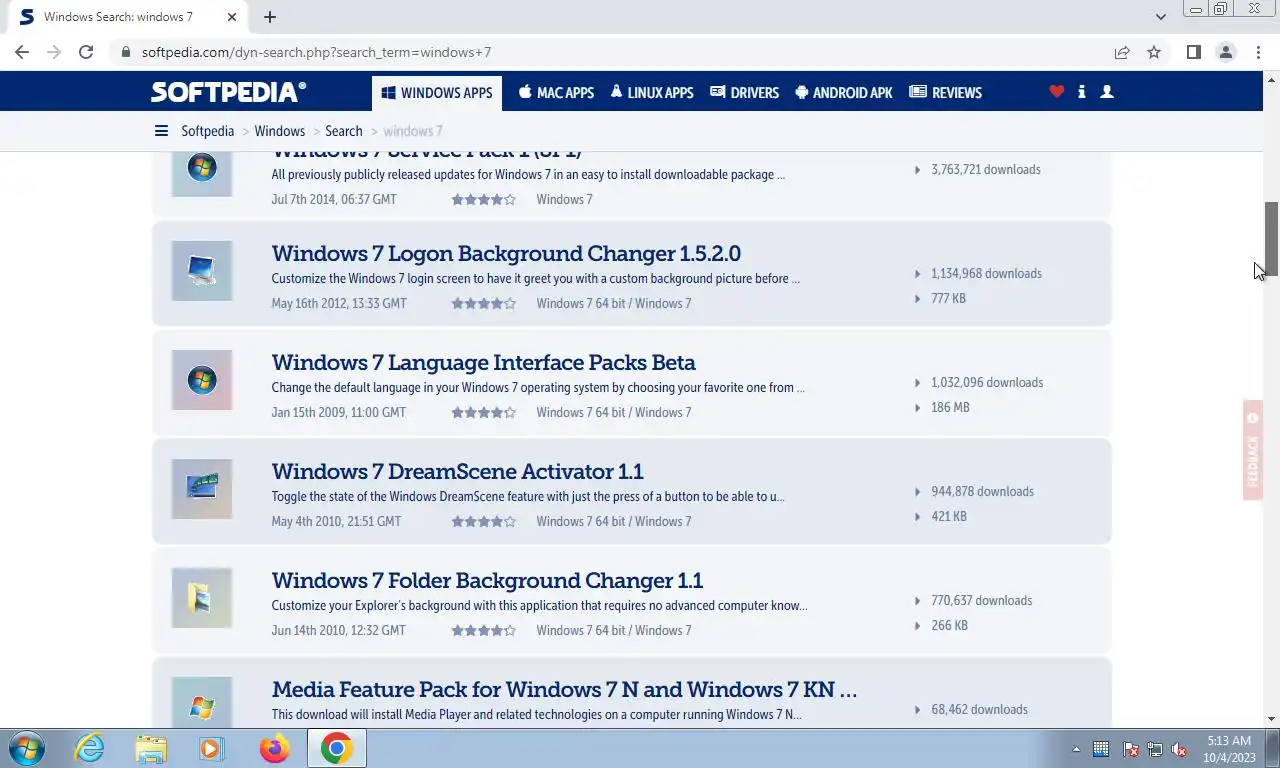Click star rating of Folder Background Changer

point(483,630)
